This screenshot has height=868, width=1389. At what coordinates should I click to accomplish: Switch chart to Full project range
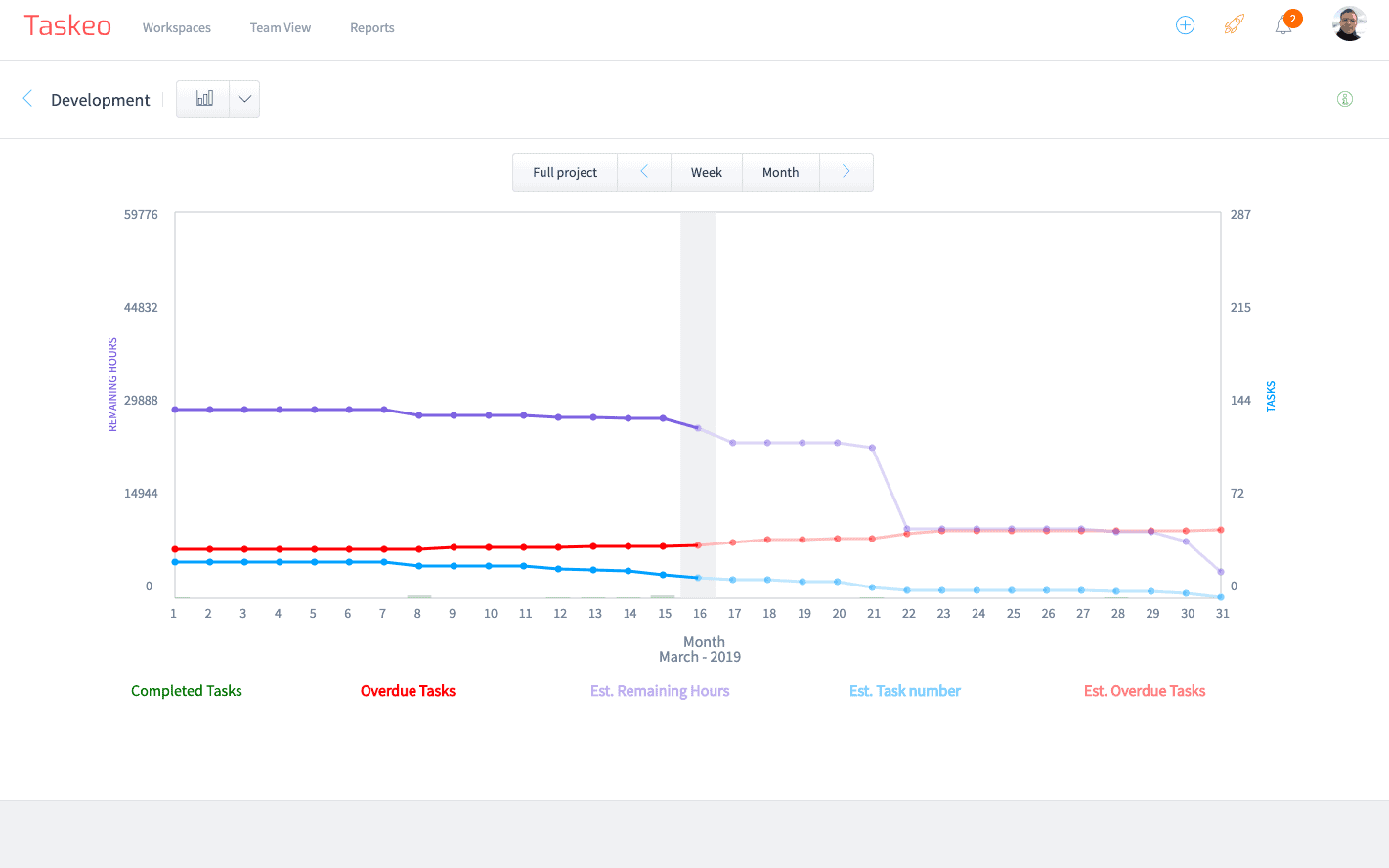pos(565,173)
